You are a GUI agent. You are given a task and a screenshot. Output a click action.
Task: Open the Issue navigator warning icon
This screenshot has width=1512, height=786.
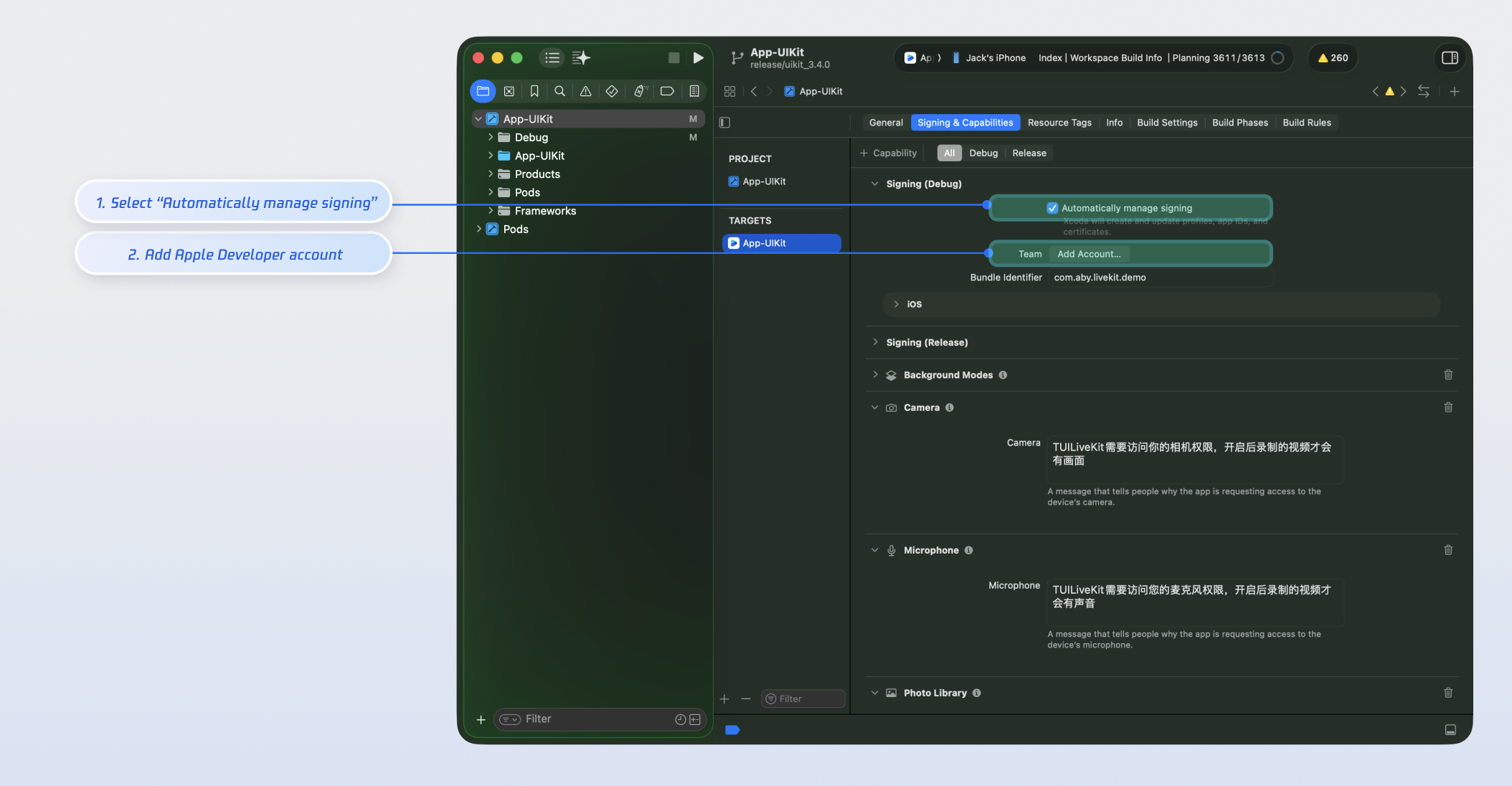tap(586, 91)
